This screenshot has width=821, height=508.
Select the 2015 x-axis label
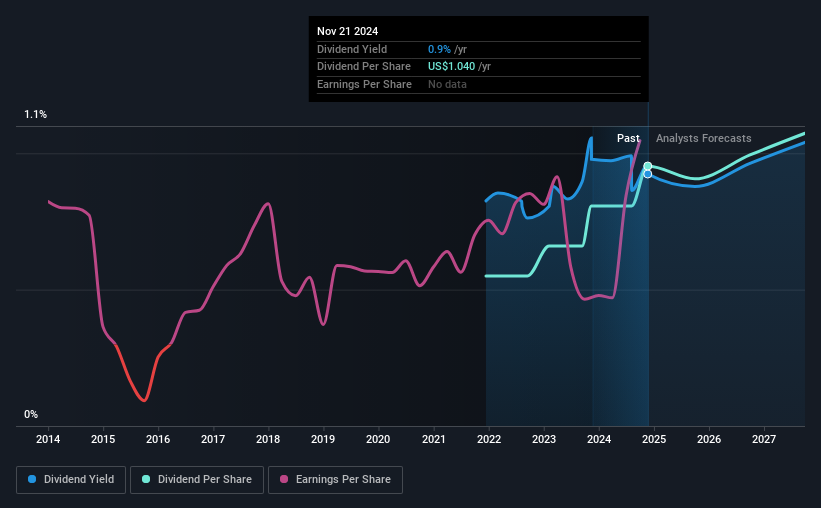[103, 439]
